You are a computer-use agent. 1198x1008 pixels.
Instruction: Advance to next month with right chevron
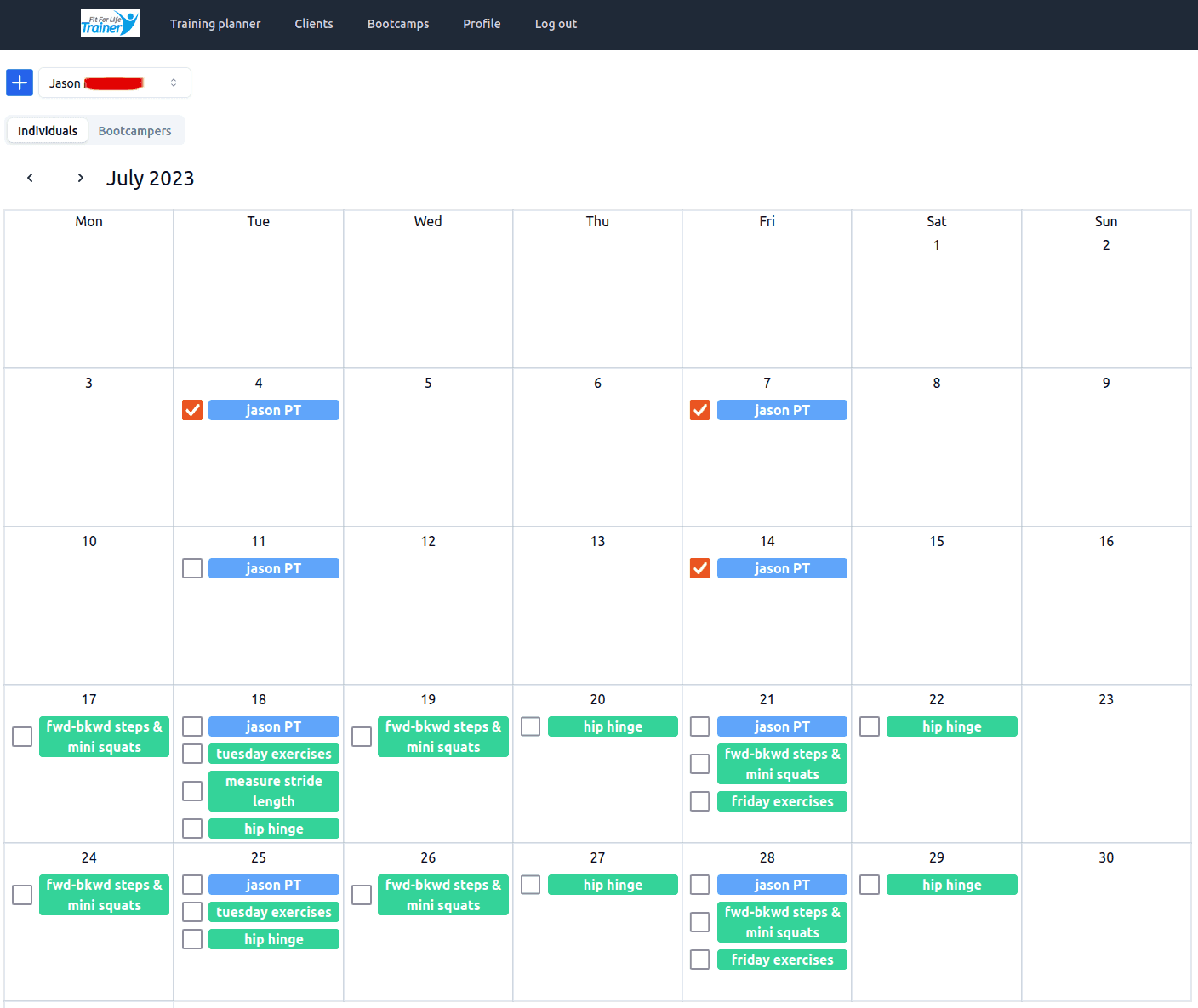(80, 178)
